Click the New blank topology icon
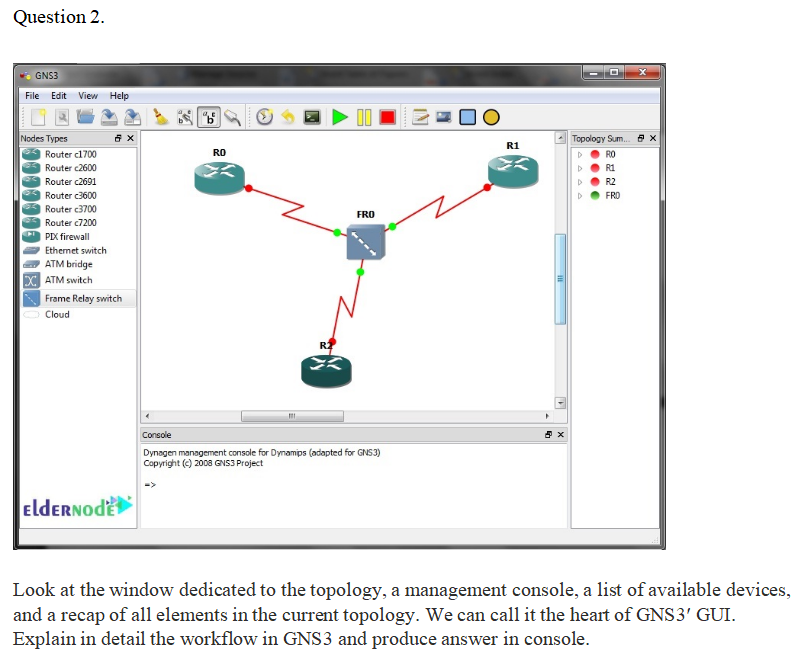 39,117
